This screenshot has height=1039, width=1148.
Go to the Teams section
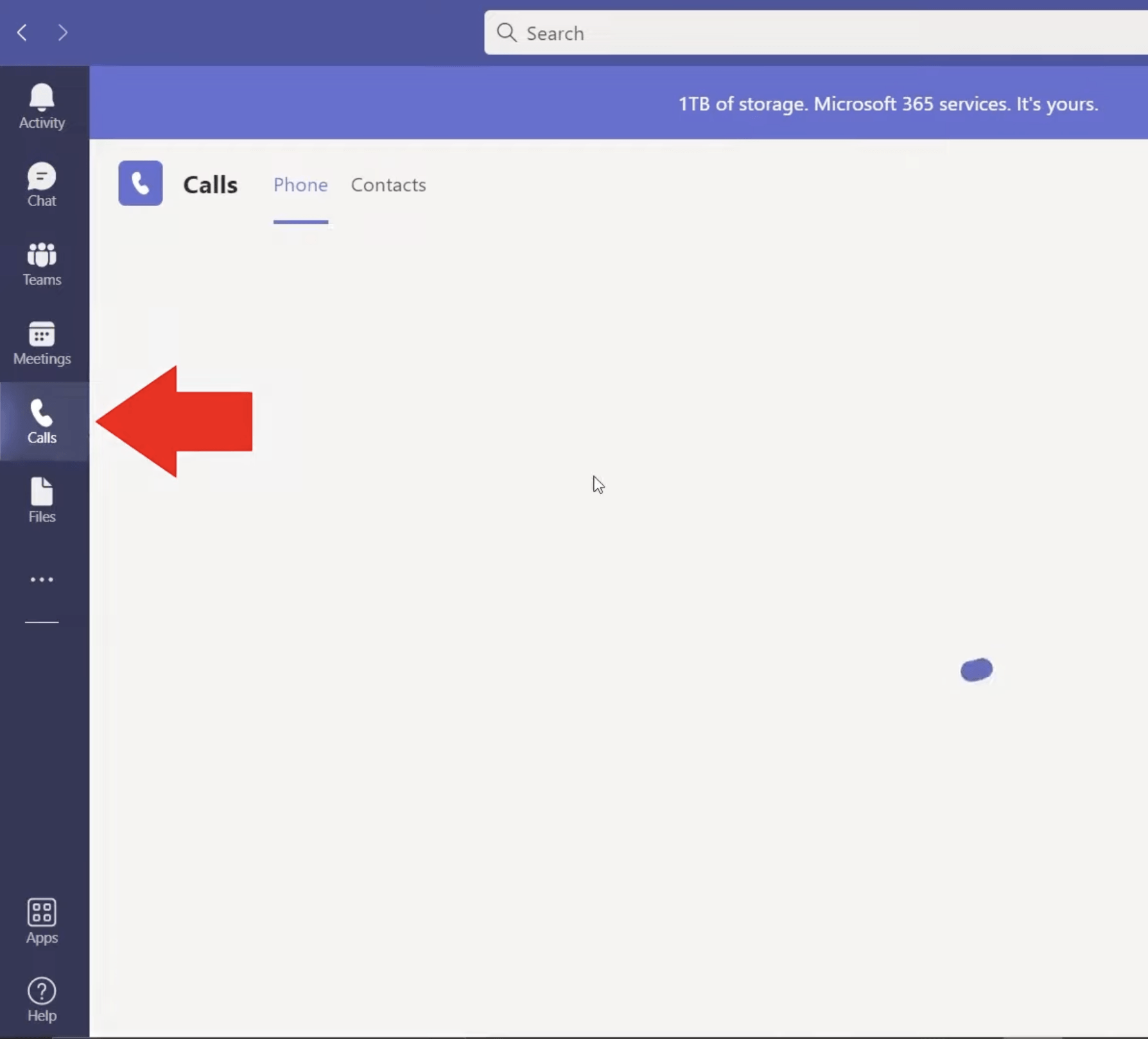coord(42,264)
